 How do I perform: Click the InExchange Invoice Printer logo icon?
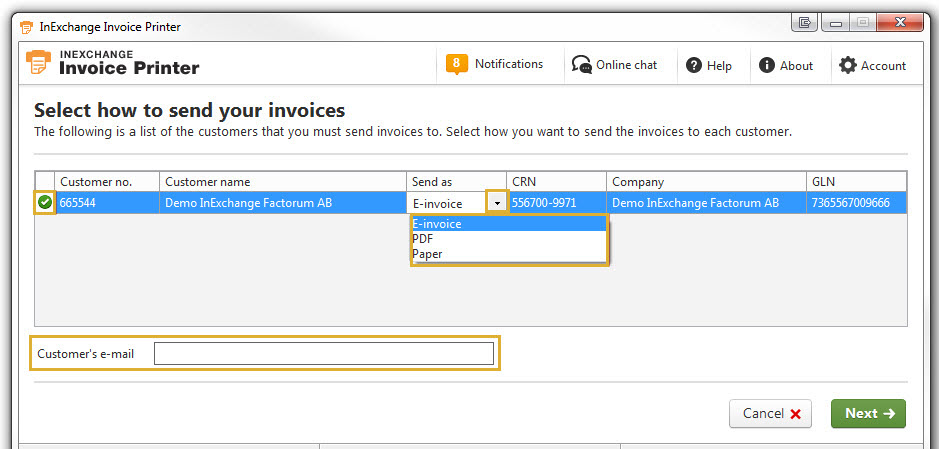coord(38,63)
